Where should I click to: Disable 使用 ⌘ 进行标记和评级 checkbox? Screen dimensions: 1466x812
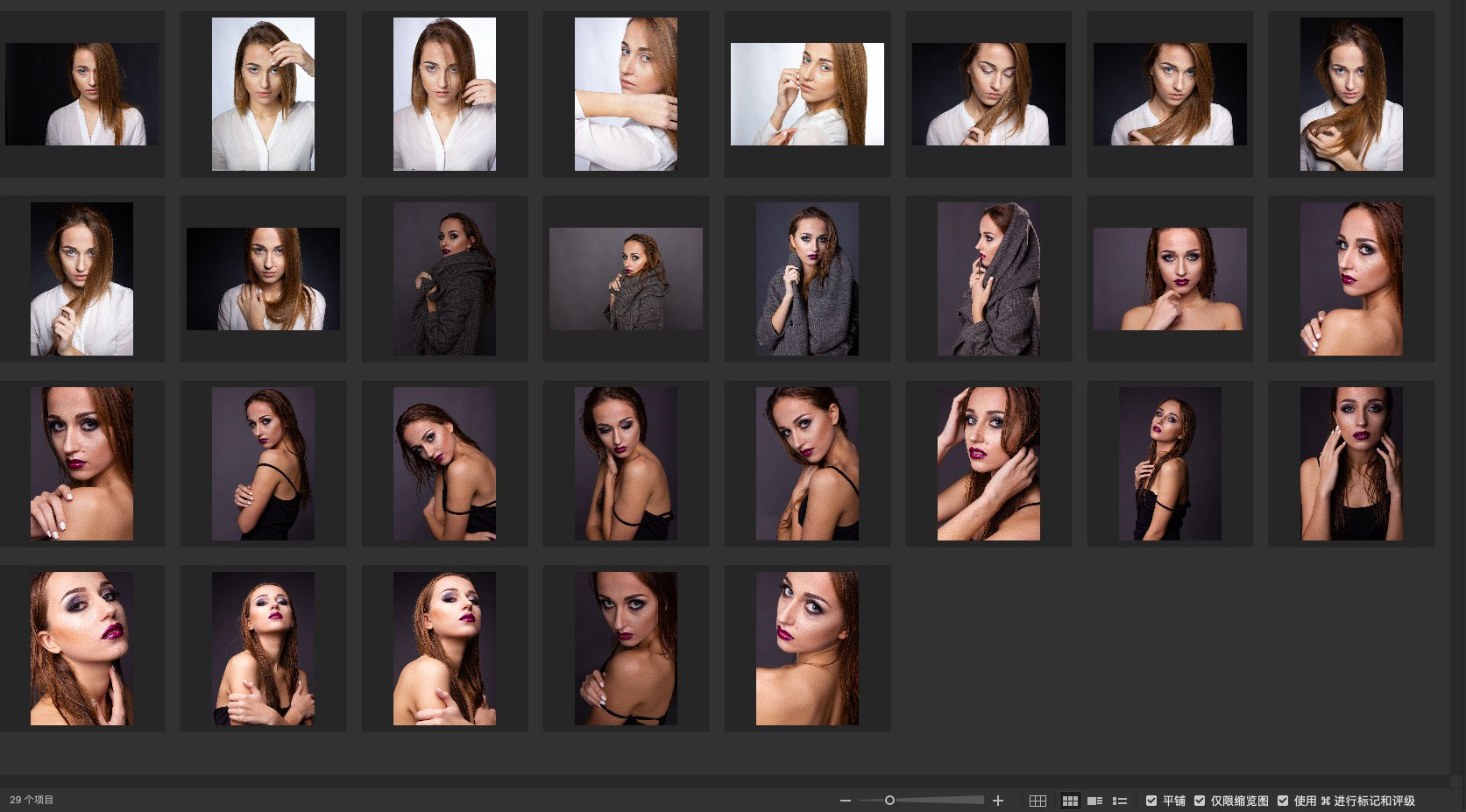1283,801
